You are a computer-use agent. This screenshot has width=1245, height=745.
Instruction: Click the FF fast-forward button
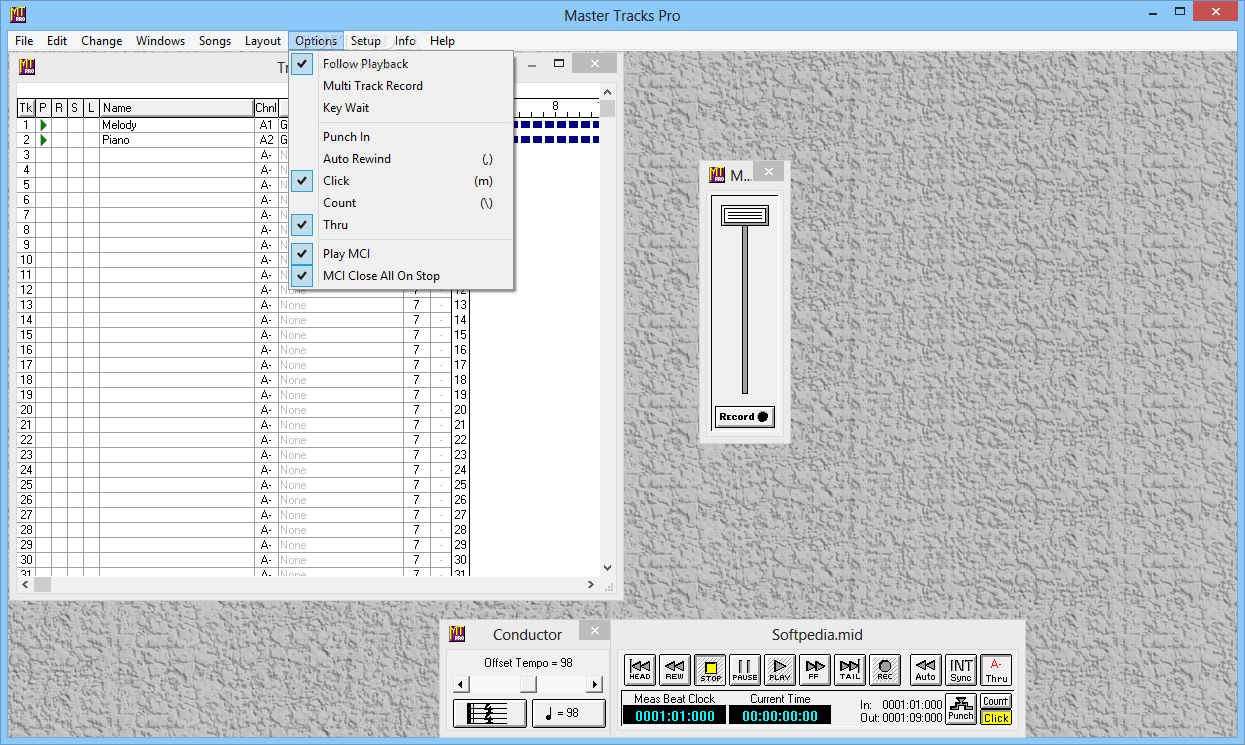815,670
